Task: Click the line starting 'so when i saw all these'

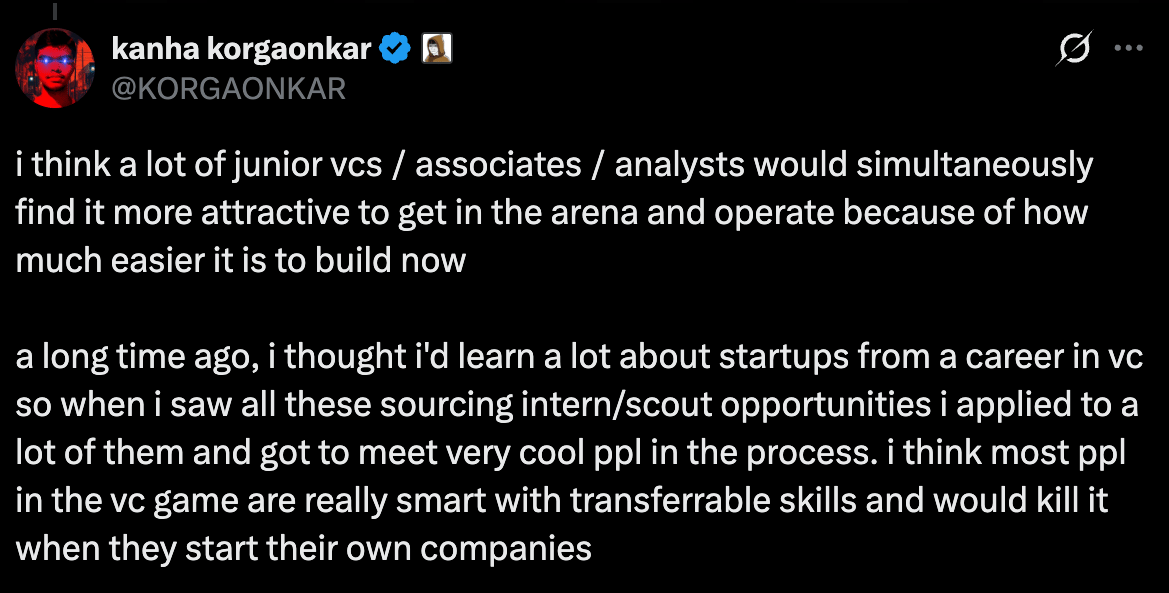Action: [577, 405]
